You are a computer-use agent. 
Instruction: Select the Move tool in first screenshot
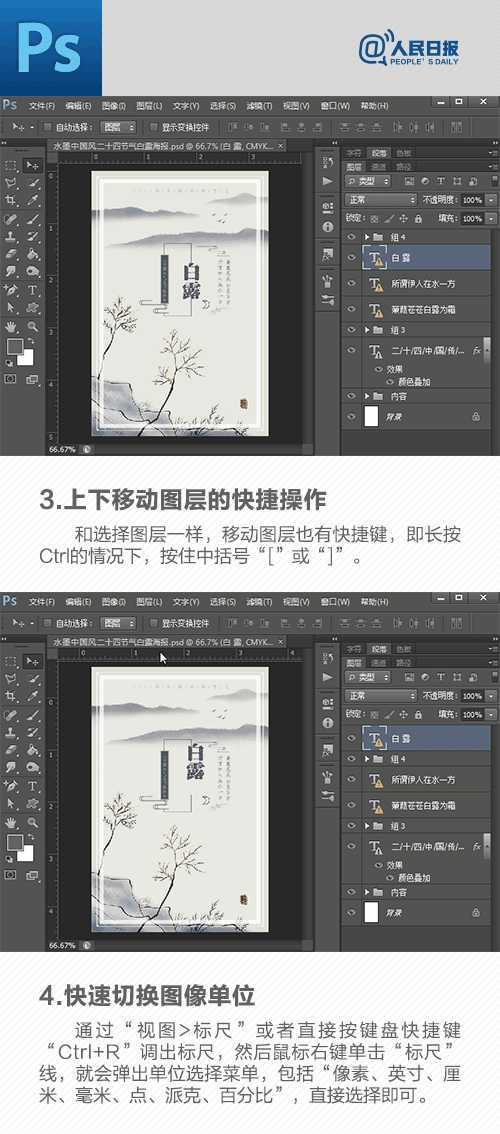pos(33,166)
